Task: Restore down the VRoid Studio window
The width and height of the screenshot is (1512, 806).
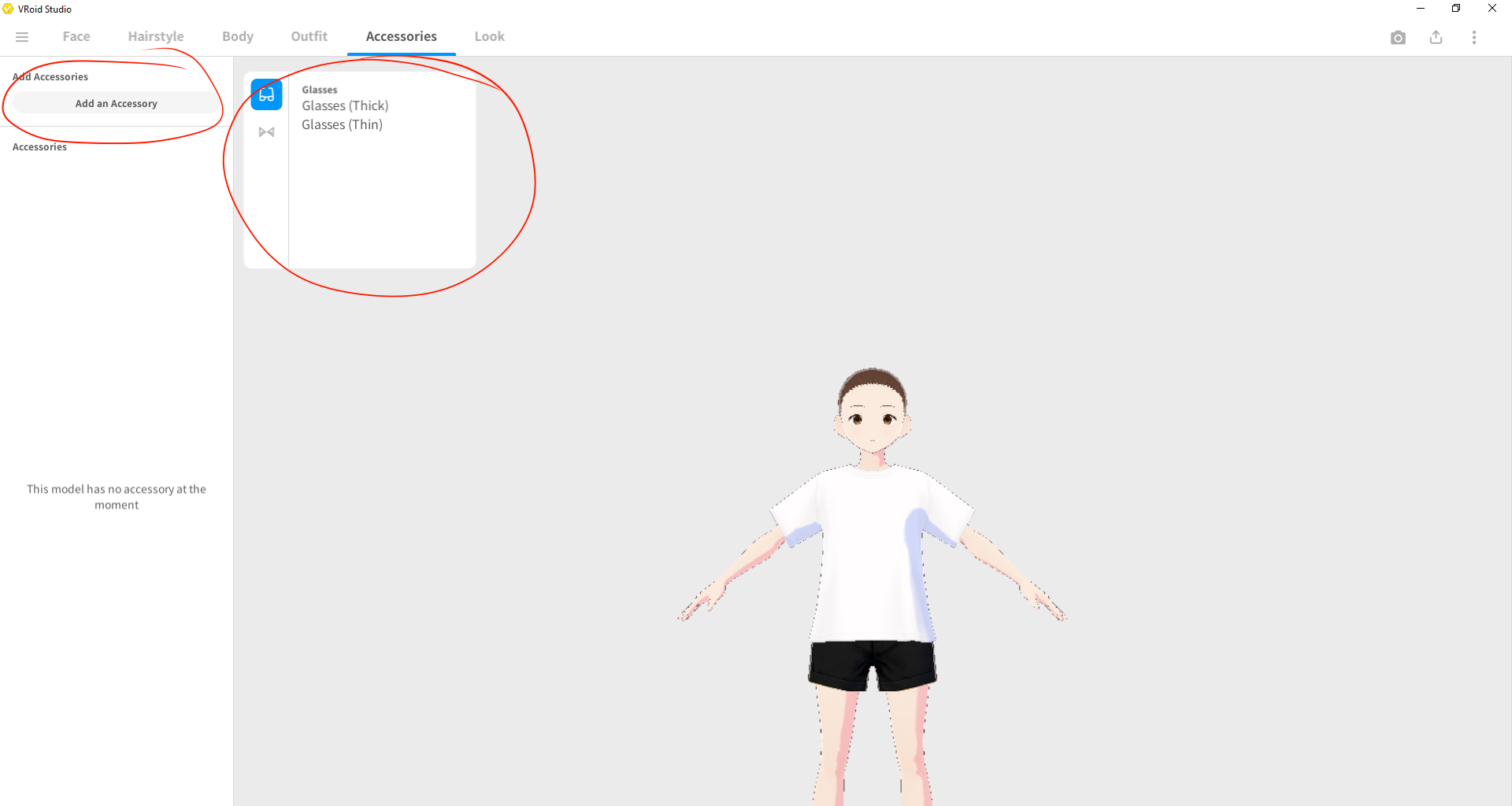Action: click(x=1456, y=9)
